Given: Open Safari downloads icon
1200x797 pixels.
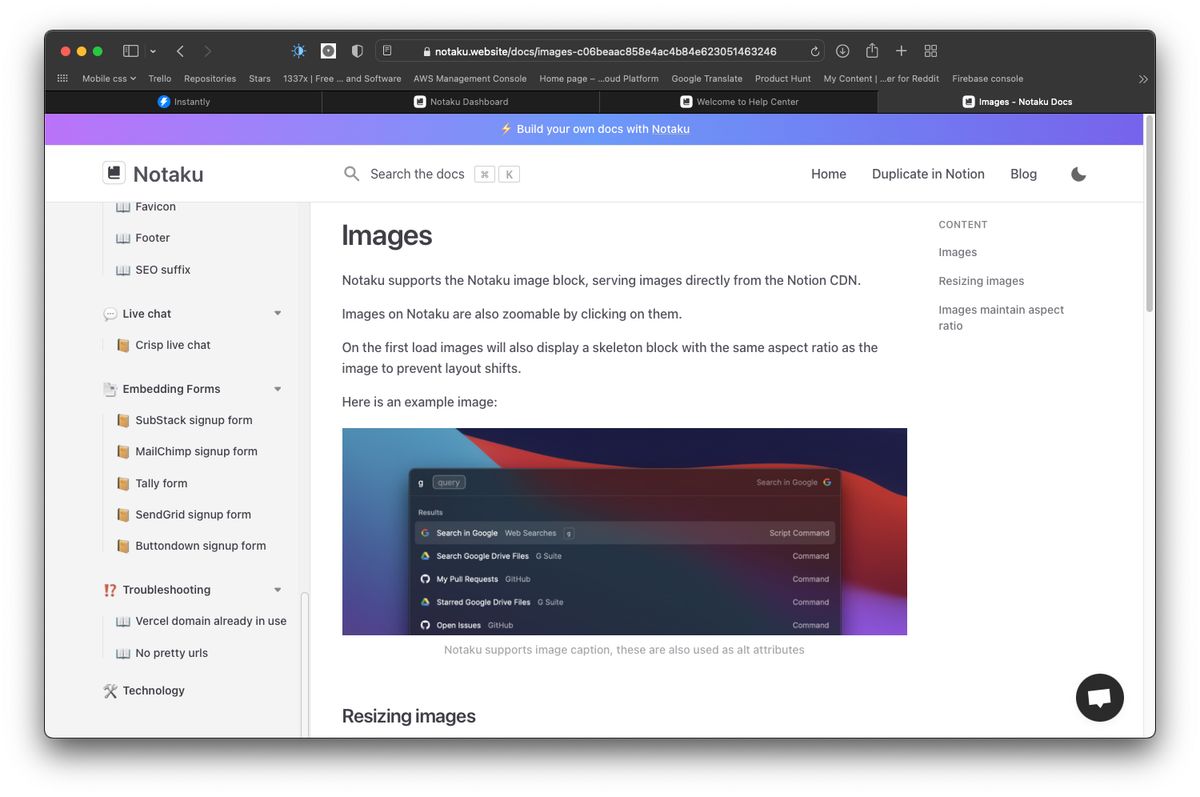Looking at the screenshot, I should (x=843, y=51).
